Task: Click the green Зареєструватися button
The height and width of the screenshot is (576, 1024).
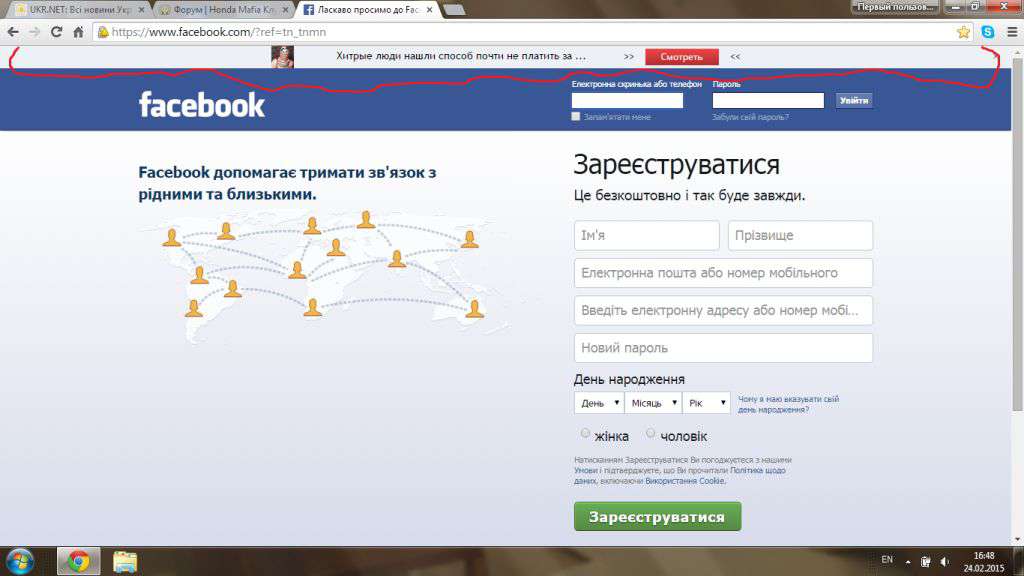Action: [x=658, y=517]
